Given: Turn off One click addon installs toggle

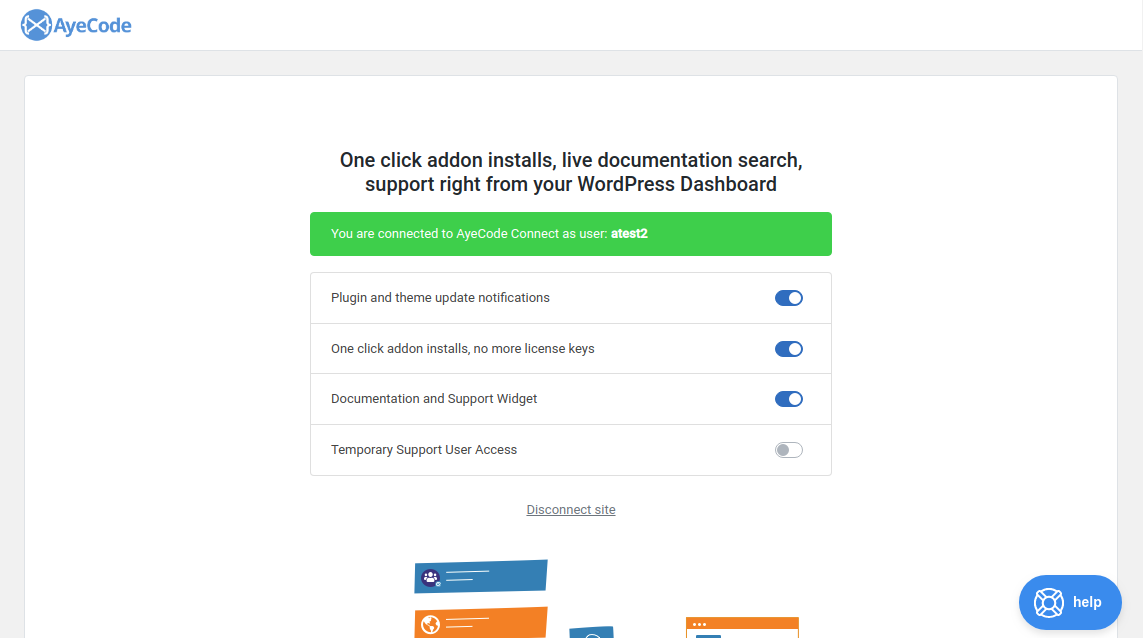Looking at the screenshot, I should point(789,349).
